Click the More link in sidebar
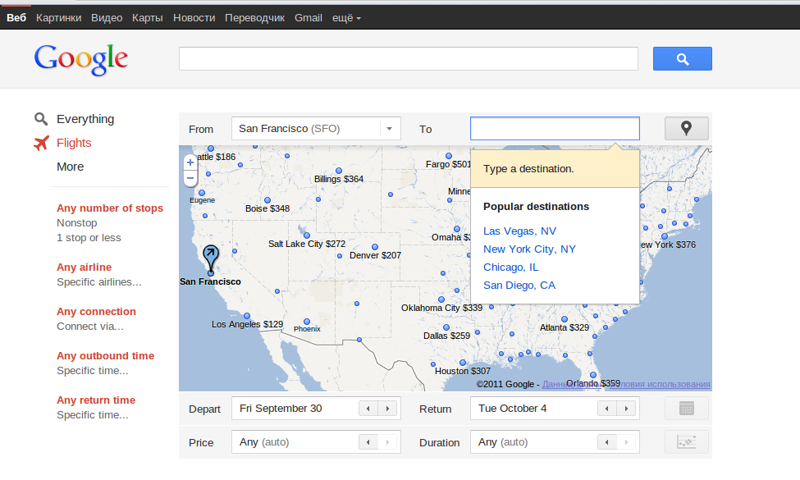The width and height of the screenshot is (800, 480). click(70, 167)
